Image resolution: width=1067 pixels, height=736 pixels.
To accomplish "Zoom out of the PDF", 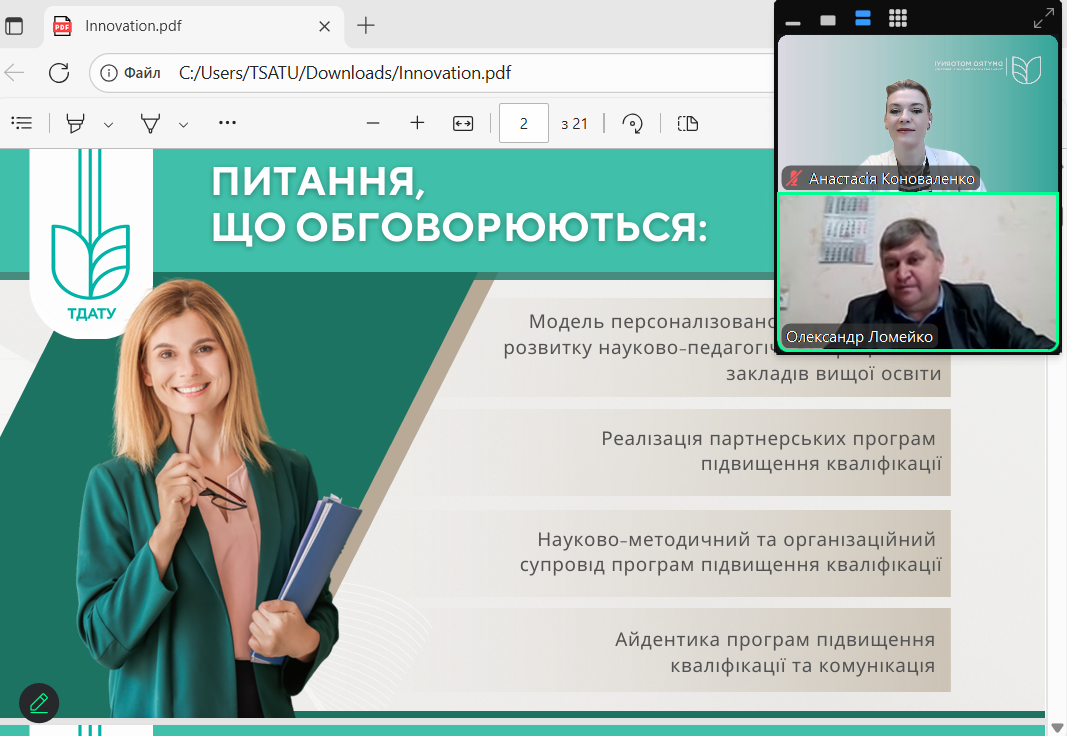I will (372, 123).
